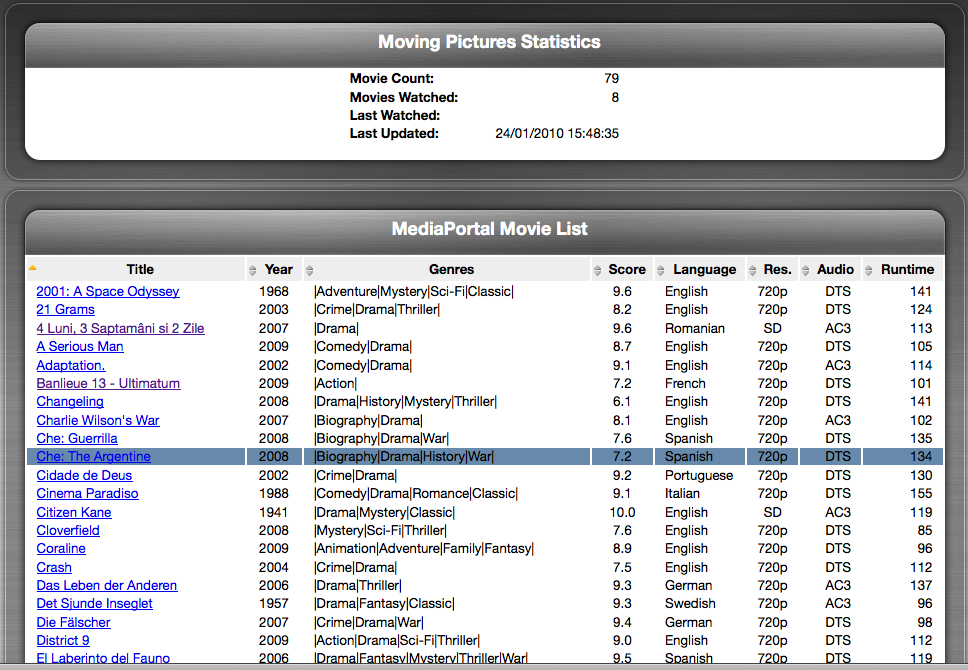Sort movies by Language column header
The width and height of the screenshot is (968, 670).
click(704, 270)
